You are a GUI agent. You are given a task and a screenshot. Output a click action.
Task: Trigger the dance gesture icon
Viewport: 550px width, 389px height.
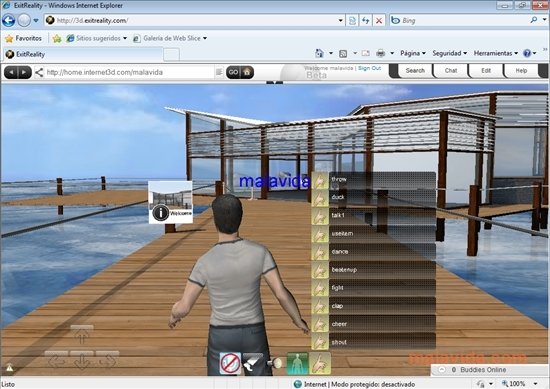pyautogui.click(x=320, y=253)
